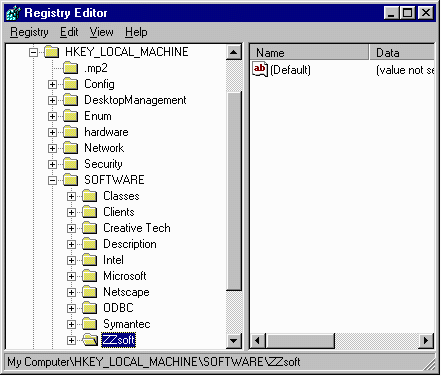
Task: Click the values pane scroll-left arrow
Action: (258, 341)
